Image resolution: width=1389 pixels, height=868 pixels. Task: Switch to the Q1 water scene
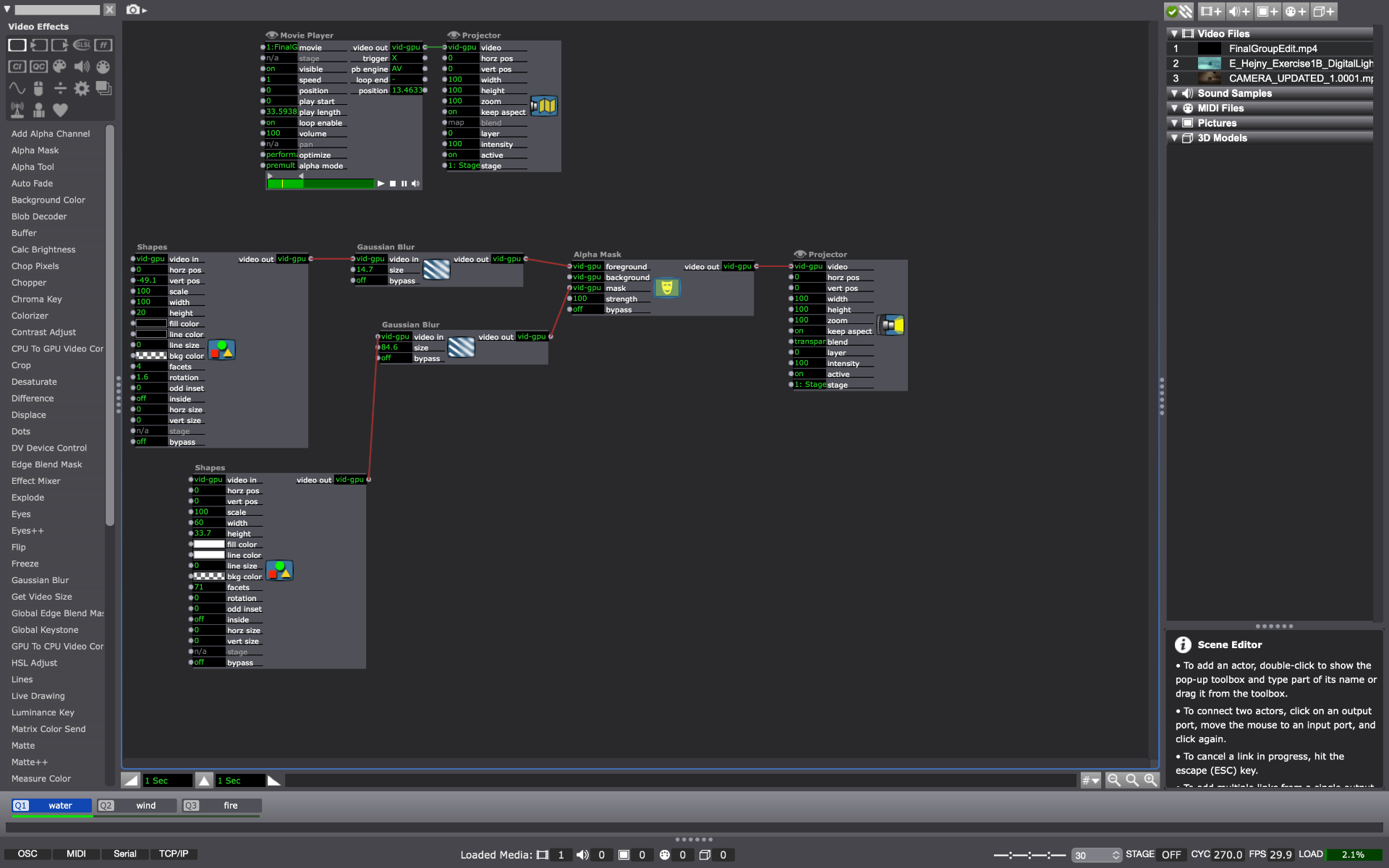tap(52, 805)
